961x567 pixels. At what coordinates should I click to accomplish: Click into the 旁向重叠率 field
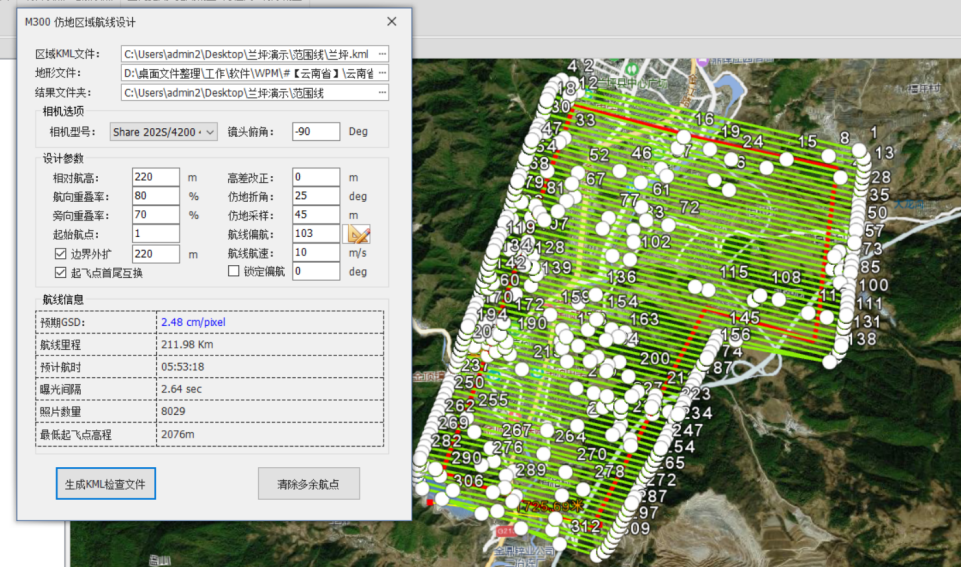[x=155, y=215]
